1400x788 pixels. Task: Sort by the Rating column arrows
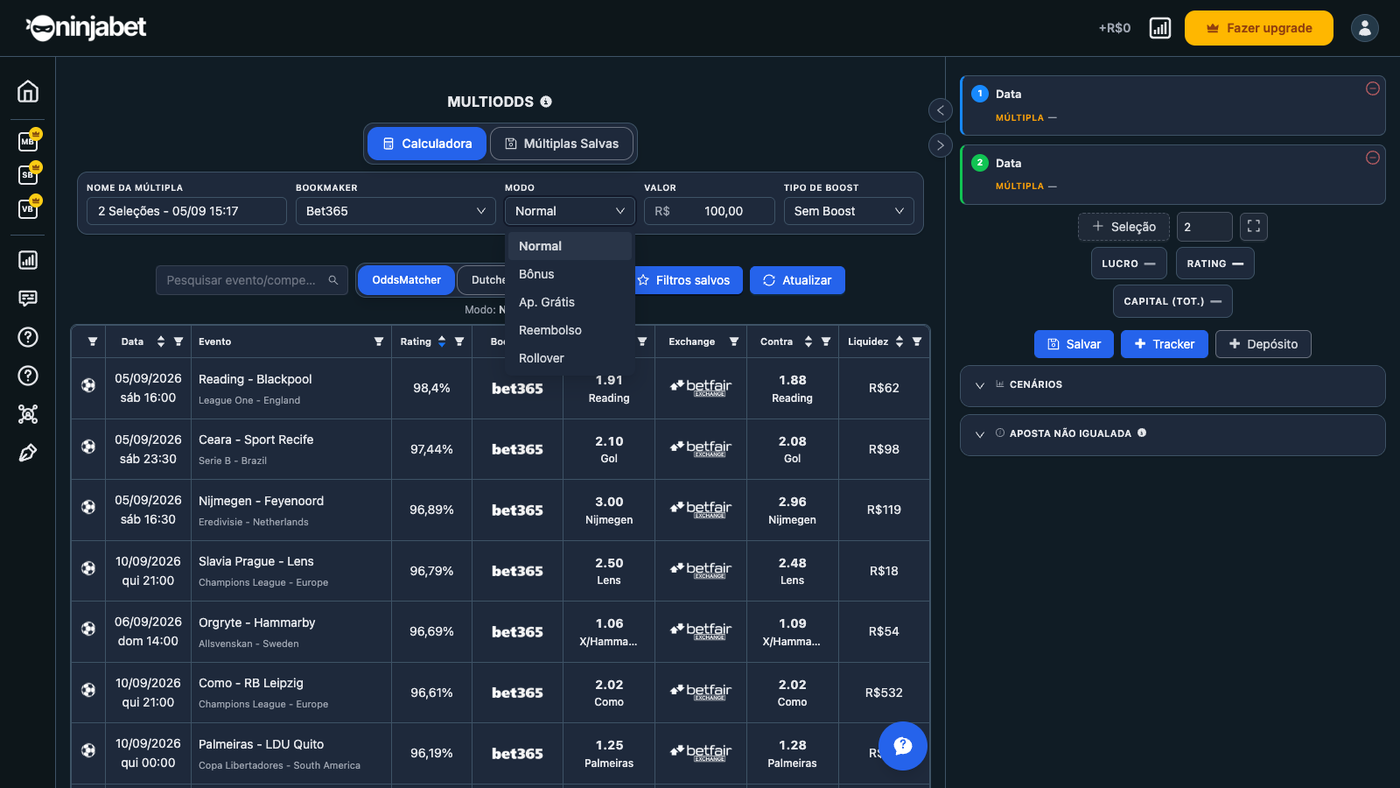[441, 342]
